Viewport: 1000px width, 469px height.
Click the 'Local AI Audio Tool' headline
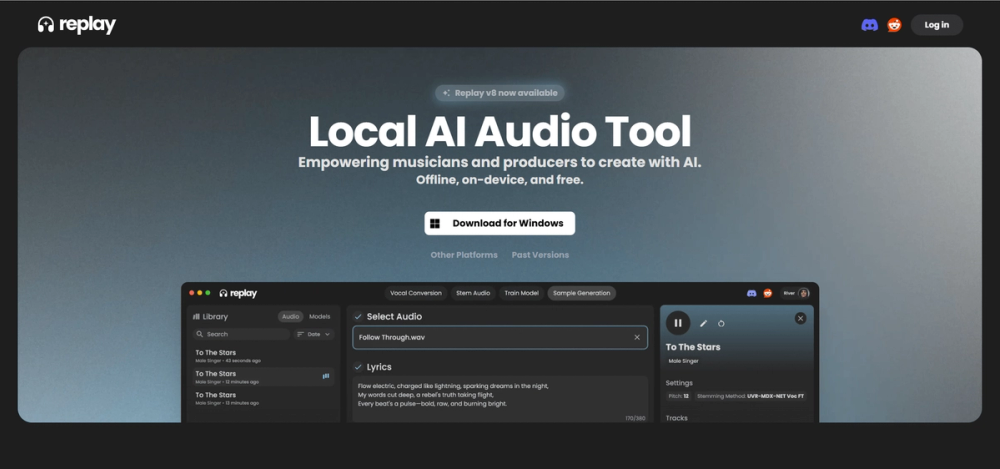(x=500, y=131)
